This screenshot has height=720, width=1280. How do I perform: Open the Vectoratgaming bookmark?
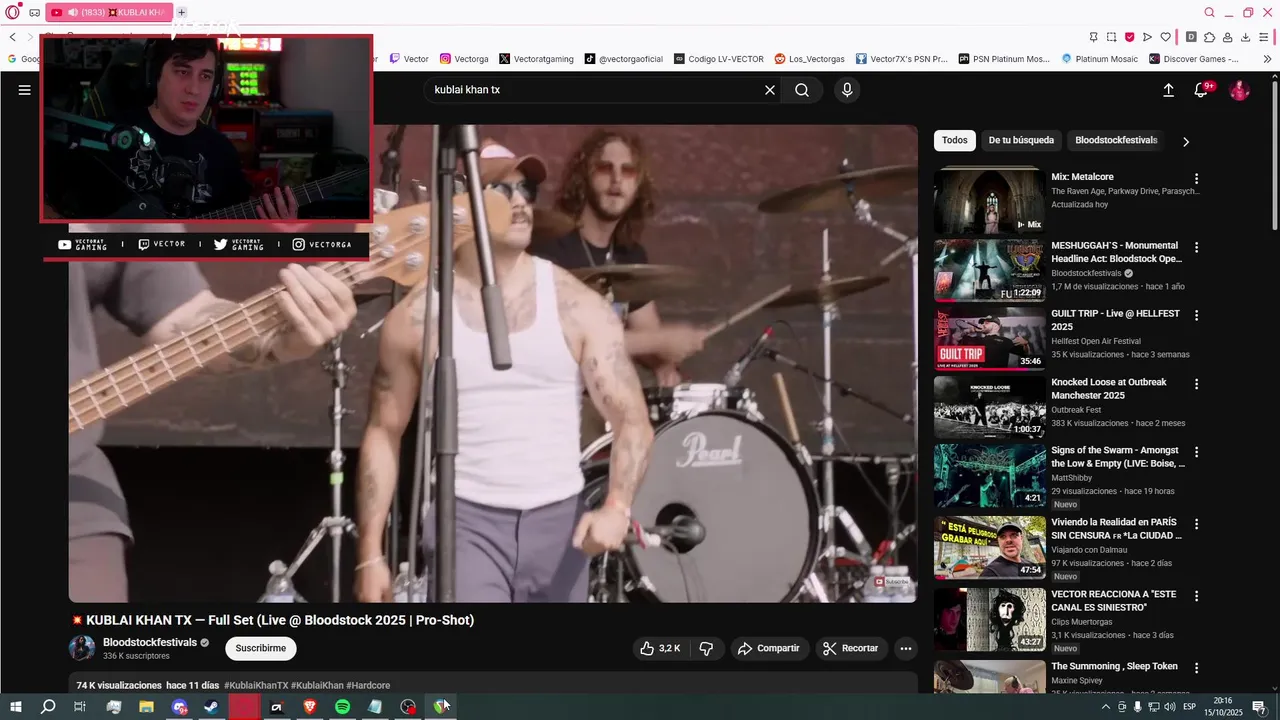pyautogui.click(x=536, y=59)
